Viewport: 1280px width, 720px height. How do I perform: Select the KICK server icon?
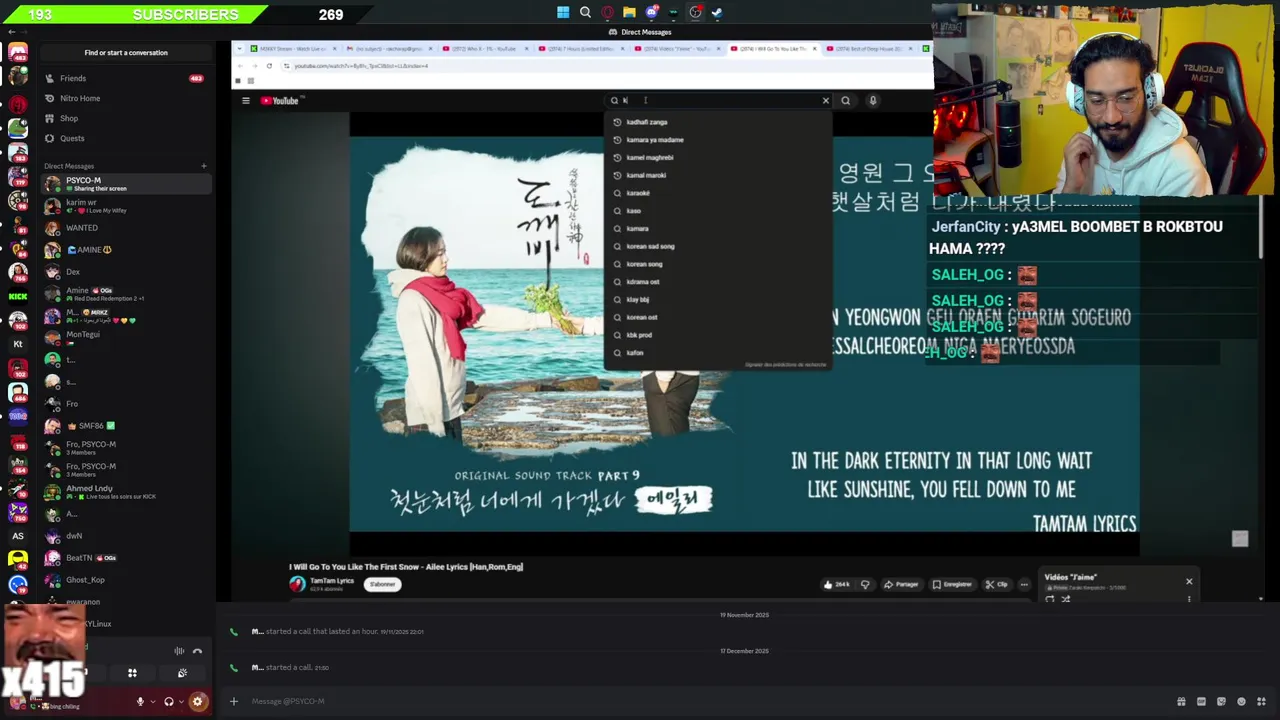tap(18, 296)
